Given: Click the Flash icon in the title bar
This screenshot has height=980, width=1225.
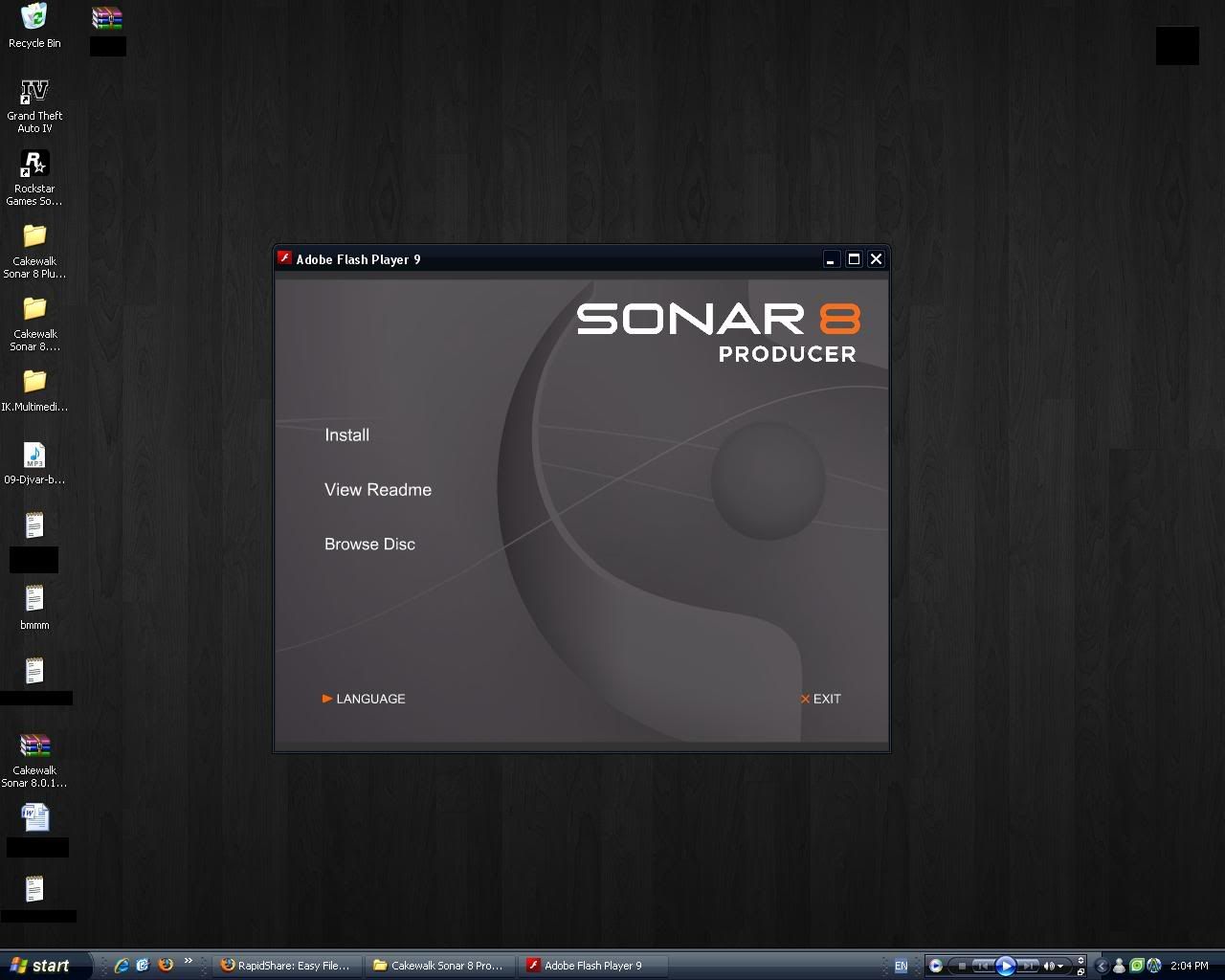Looking at the screenshot, I should [x=284, y=258].
